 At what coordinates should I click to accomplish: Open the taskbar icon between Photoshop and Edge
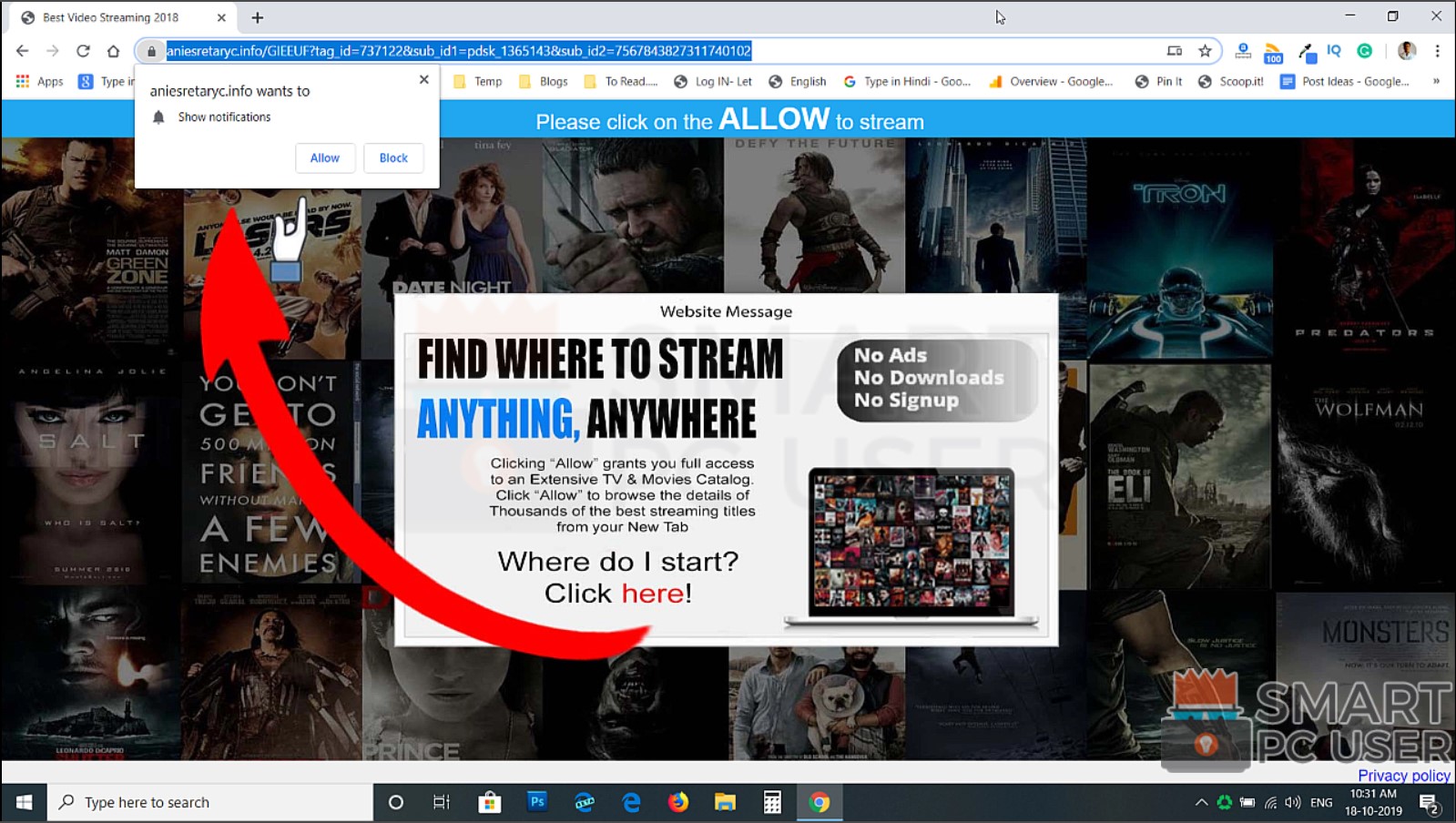(584, 802)
